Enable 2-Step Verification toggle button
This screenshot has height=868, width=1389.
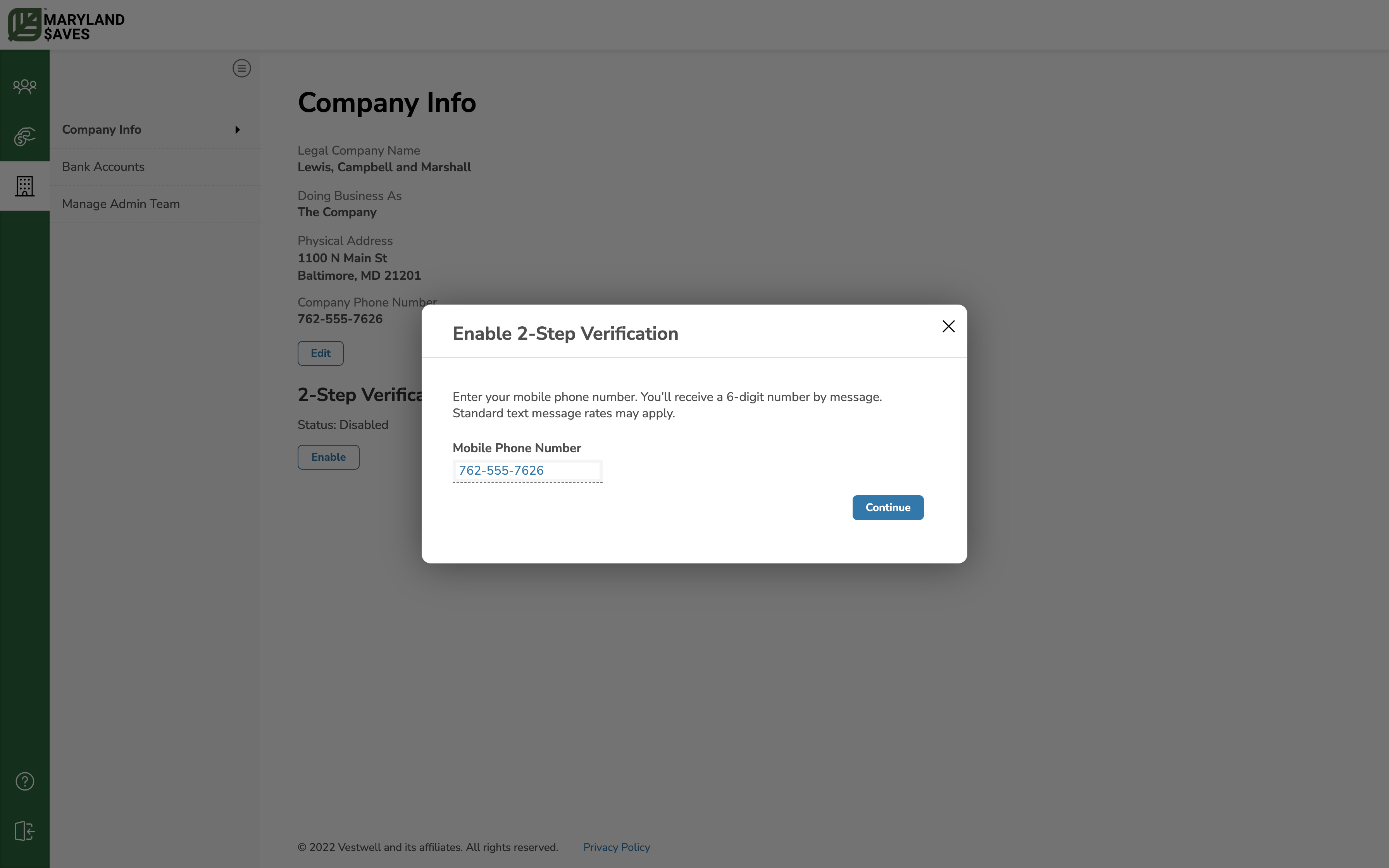pos(328,457)
